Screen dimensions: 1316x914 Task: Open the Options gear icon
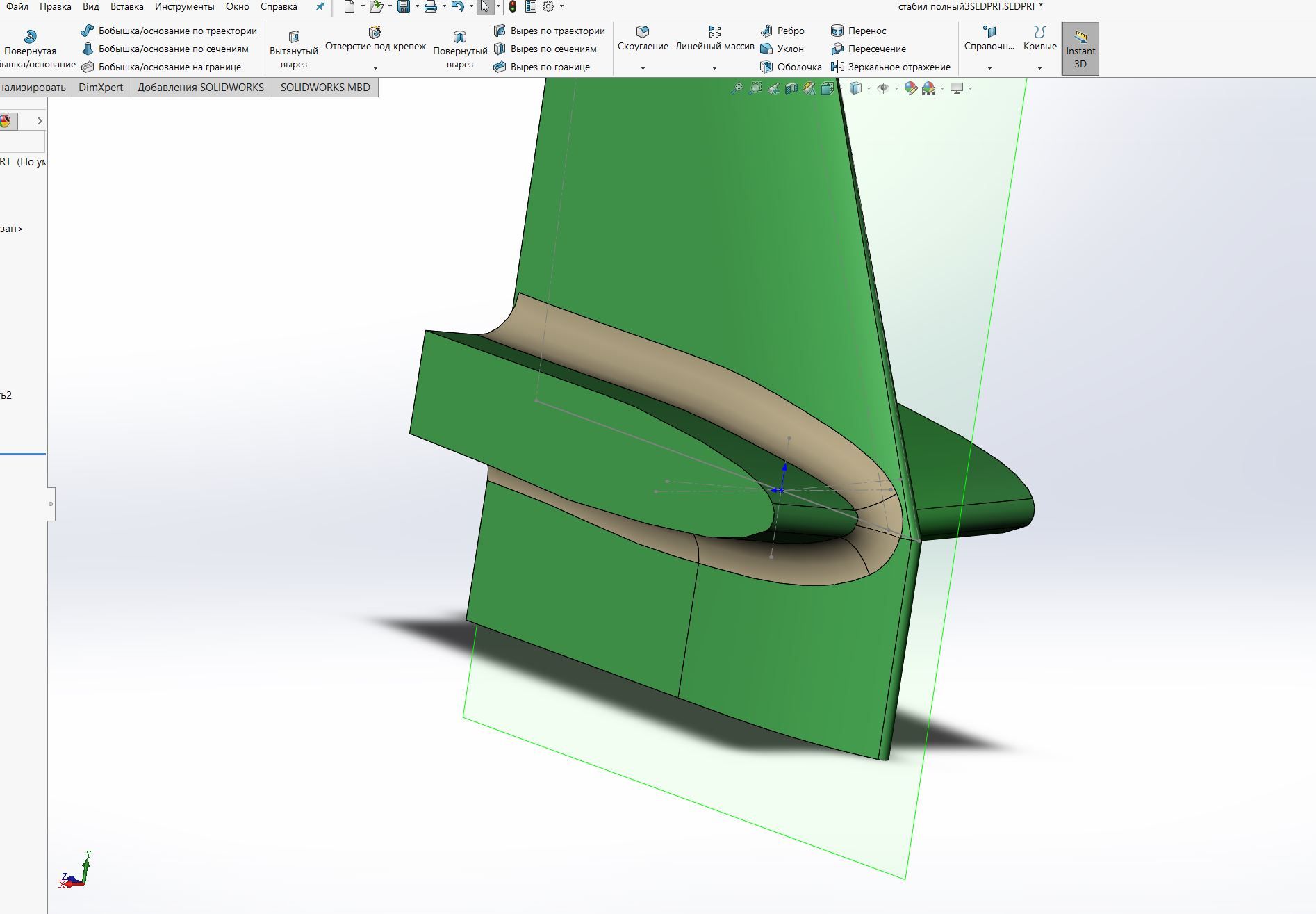tap(548, 7)
